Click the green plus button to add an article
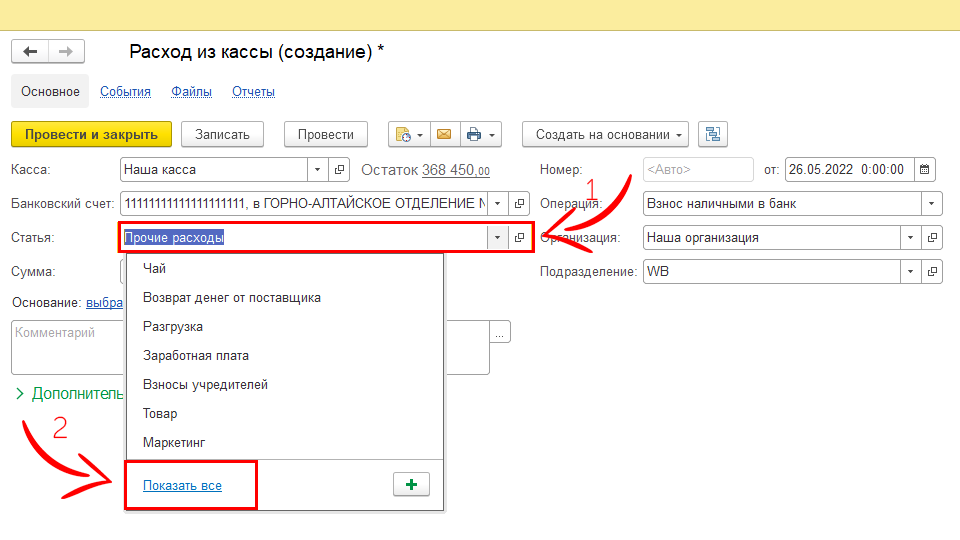 (411, 484)
